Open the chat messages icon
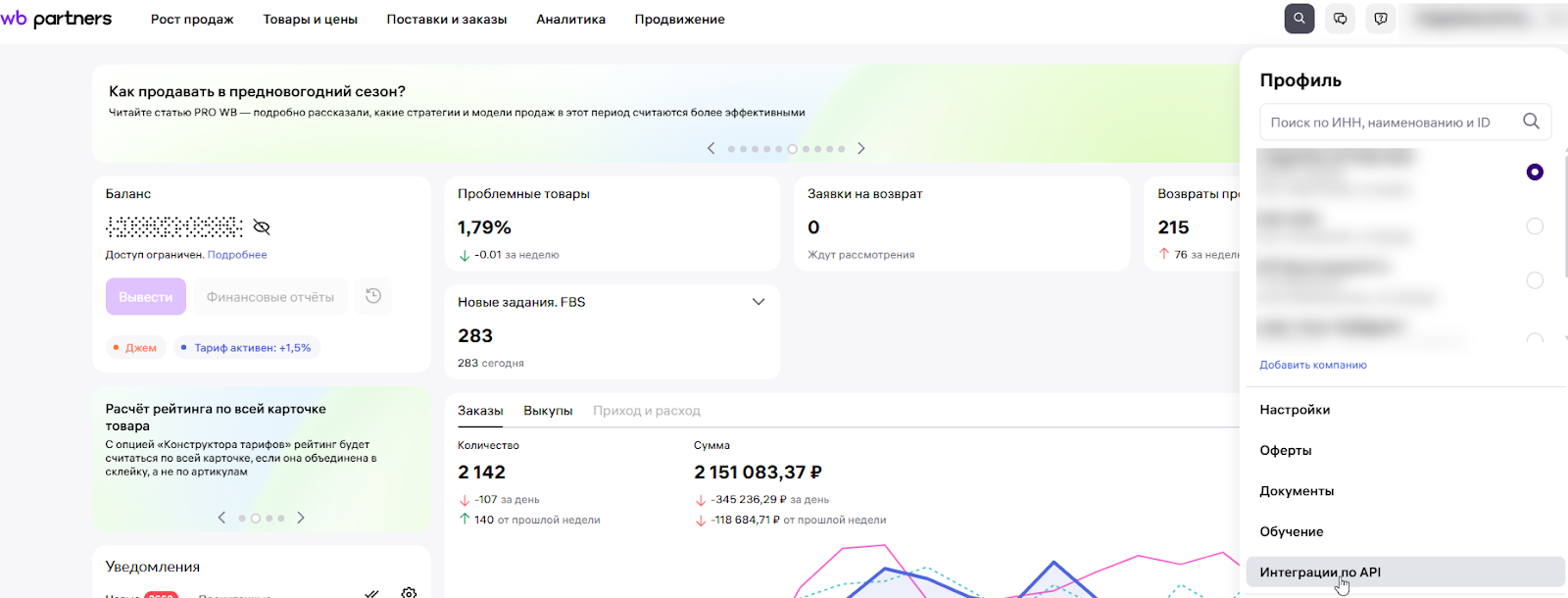This screenshot has height=598, width=1568. coord(1340,19)
